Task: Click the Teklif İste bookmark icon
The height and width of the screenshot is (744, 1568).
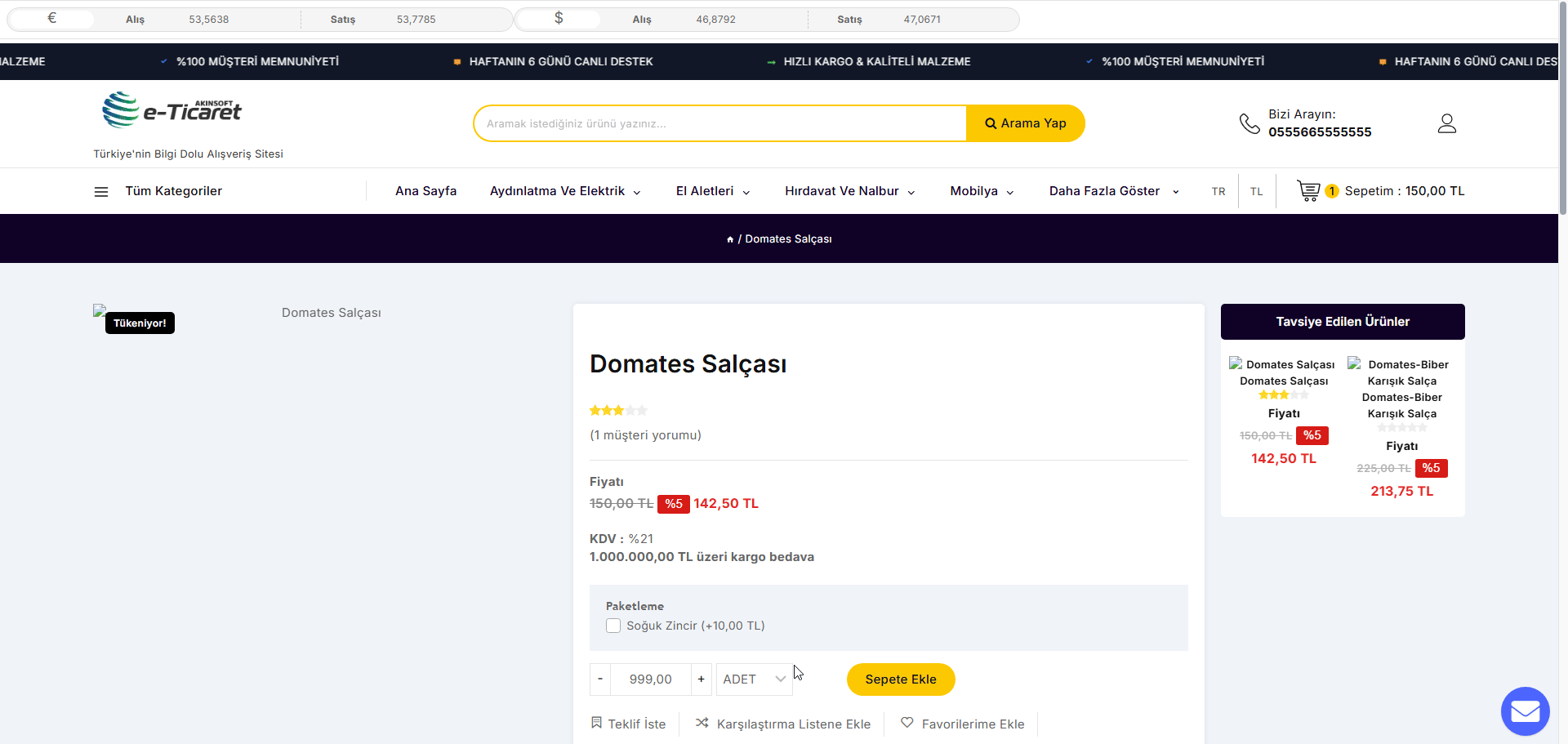Action: [596, 723]
